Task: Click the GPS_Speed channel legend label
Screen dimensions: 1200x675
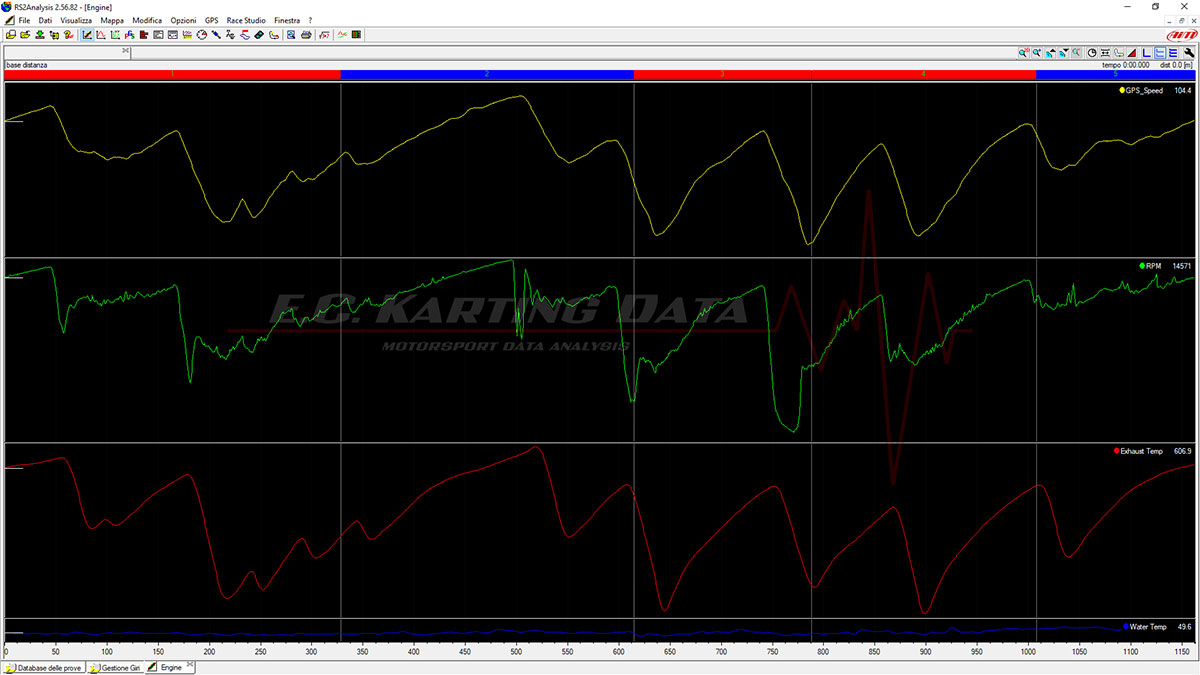Action: (1144, 91)
